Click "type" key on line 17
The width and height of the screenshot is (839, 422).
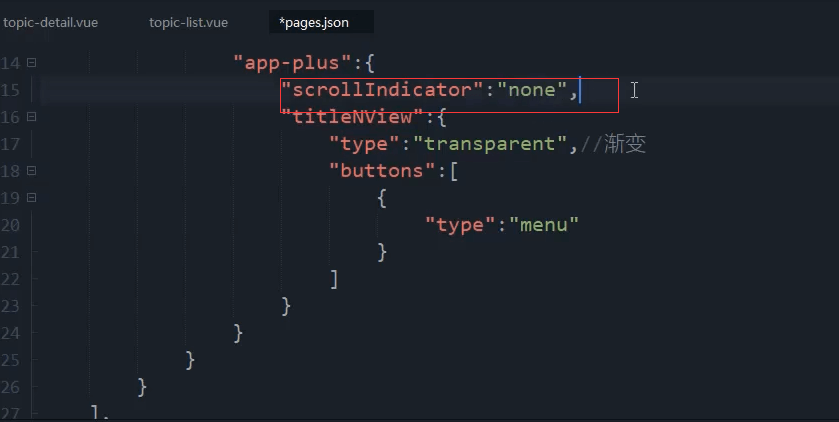pyautogui.click(x=365, y=144)
